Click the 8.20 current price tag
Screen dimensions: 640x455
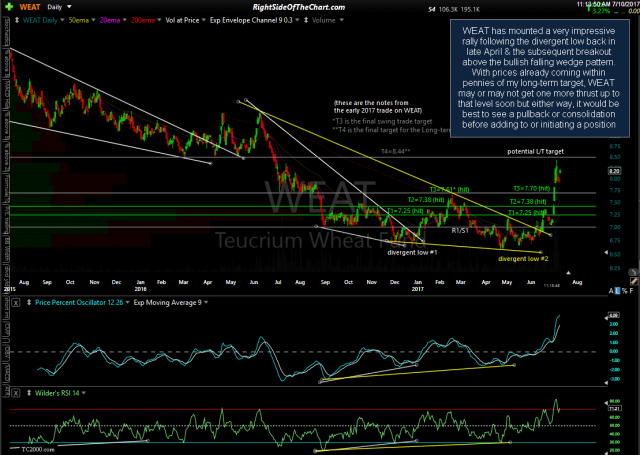[614, 171]
